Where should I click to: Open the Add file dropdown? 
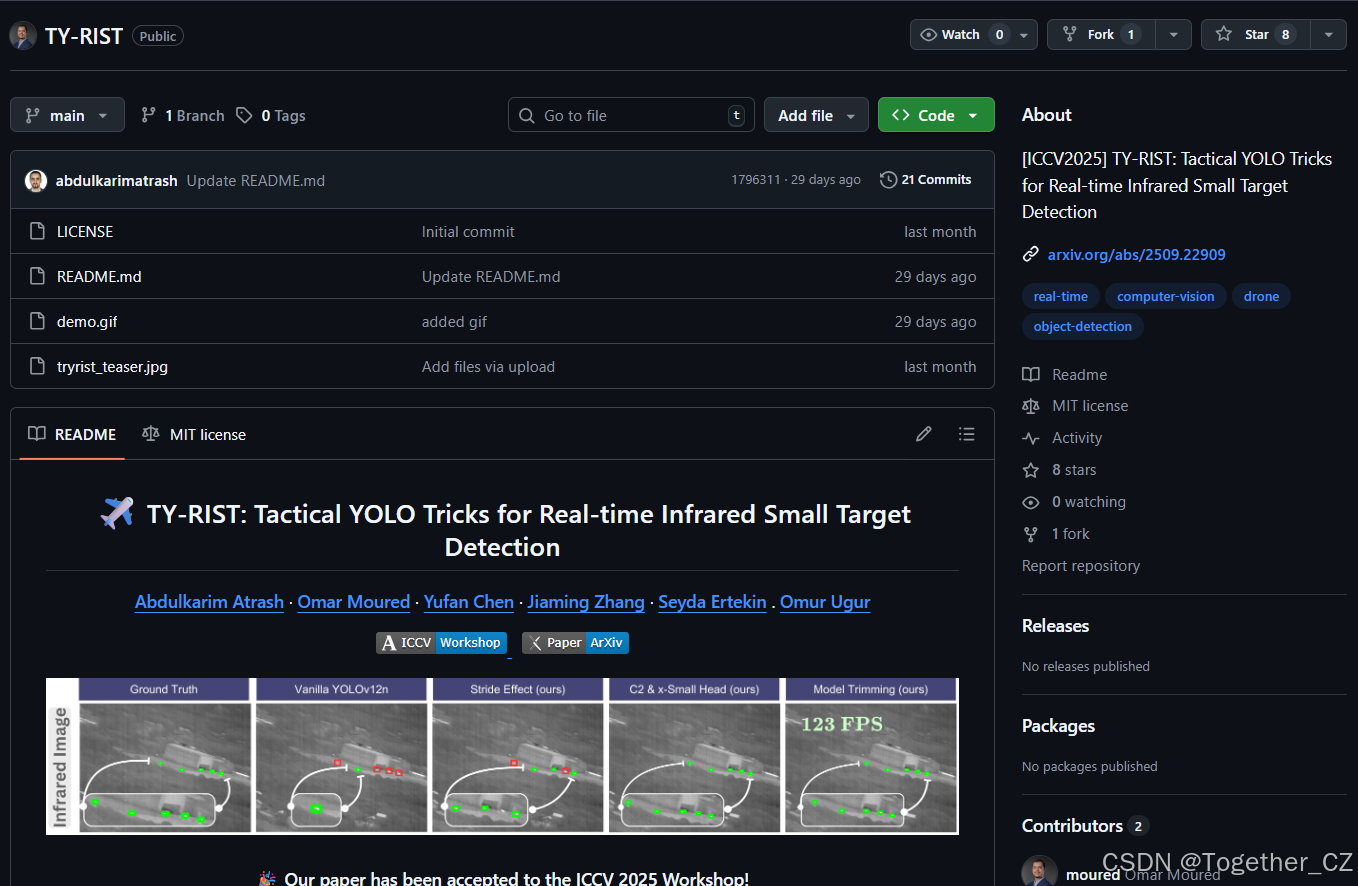pos(816,114)
